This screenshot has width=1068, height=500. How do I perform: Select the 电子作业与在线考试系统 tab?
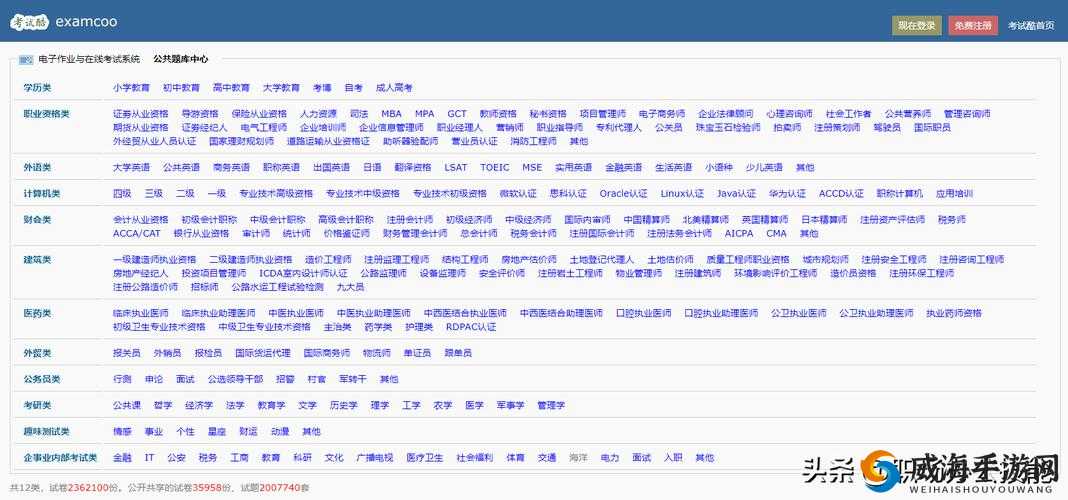click(x=89, y=59)
